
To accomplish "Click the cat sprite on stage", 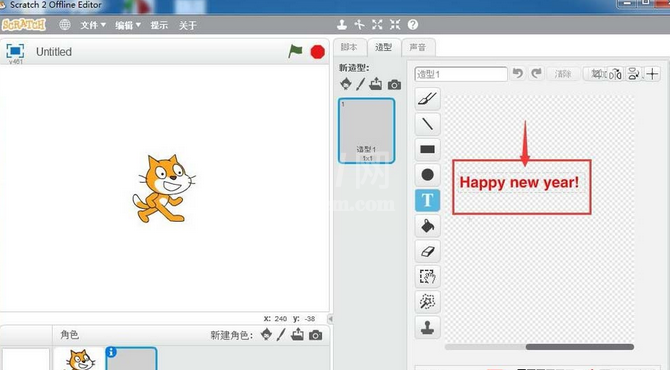I will pyautogui.click(x=164, y=188).
